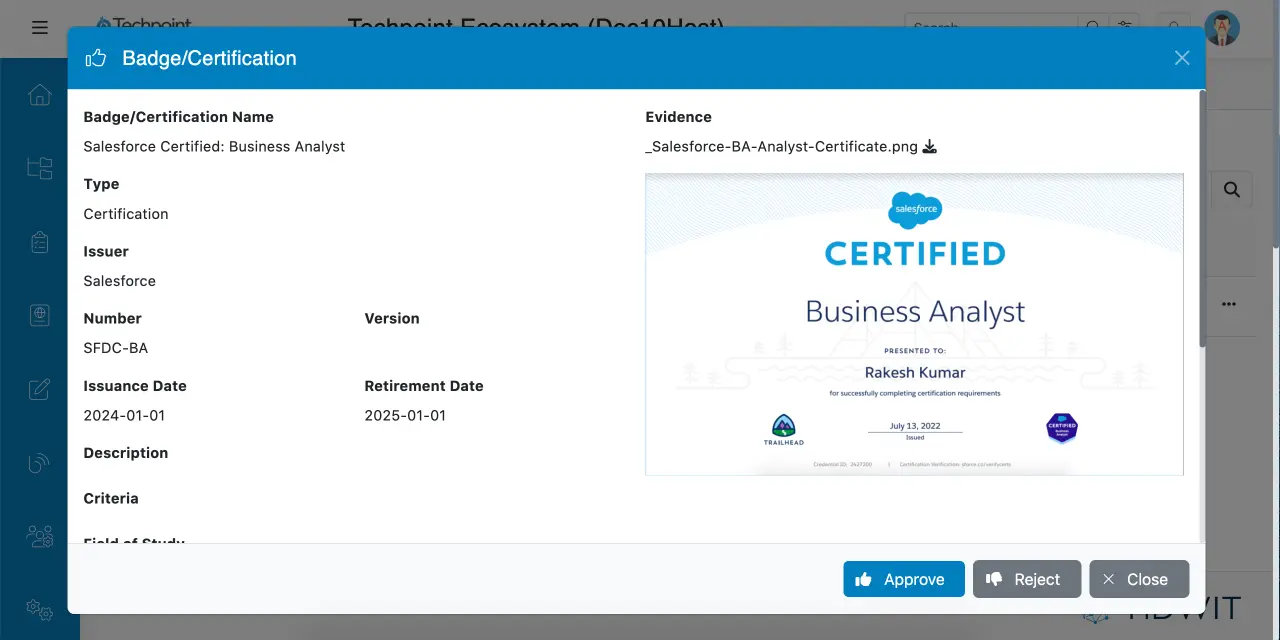Select the 'Salesforce Certified: Business Analyst' name text

coord(214,147)
